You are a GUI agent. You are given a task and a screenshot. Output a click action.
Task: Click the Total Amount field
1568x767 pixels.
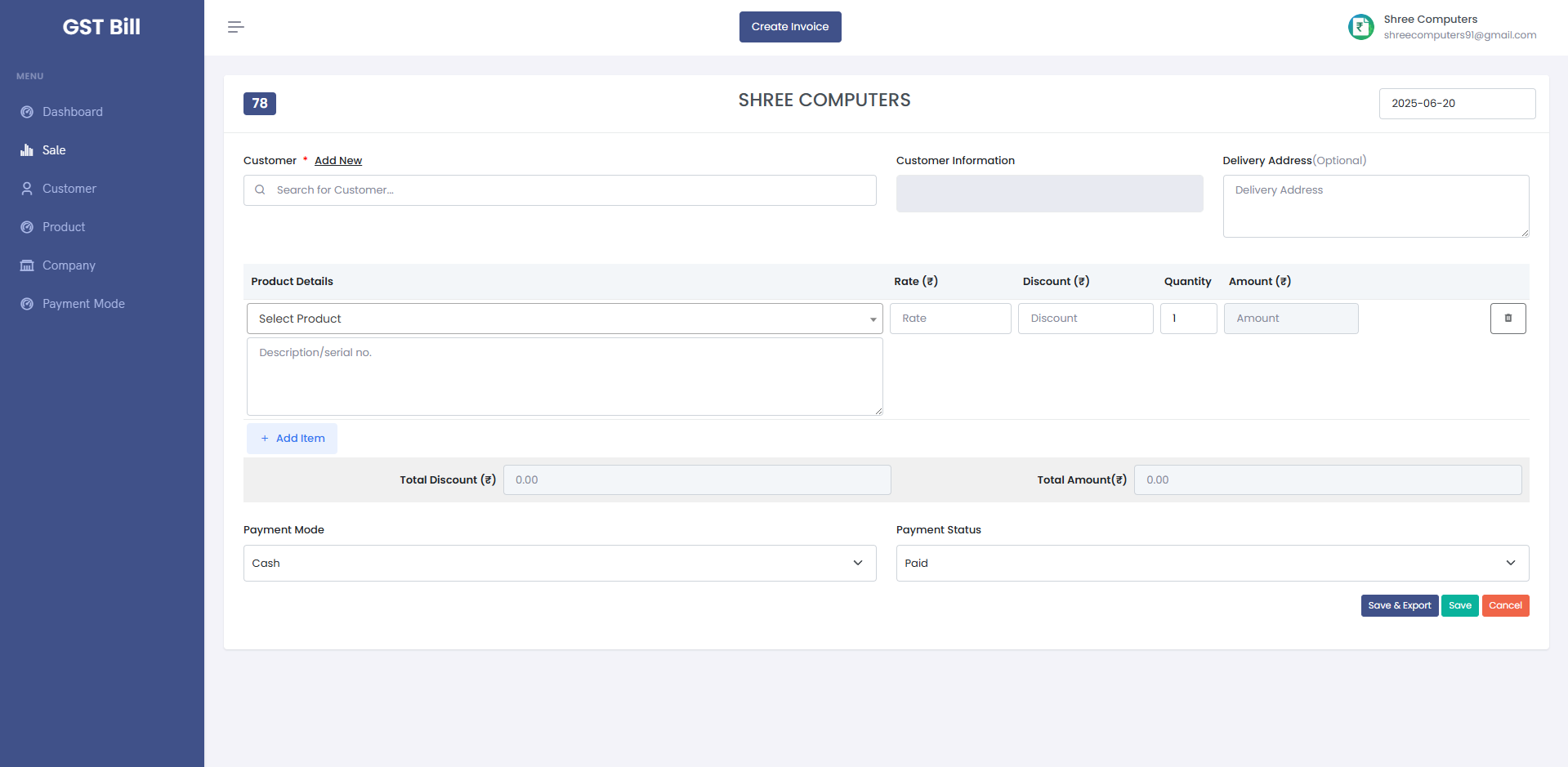point(1328,479)
